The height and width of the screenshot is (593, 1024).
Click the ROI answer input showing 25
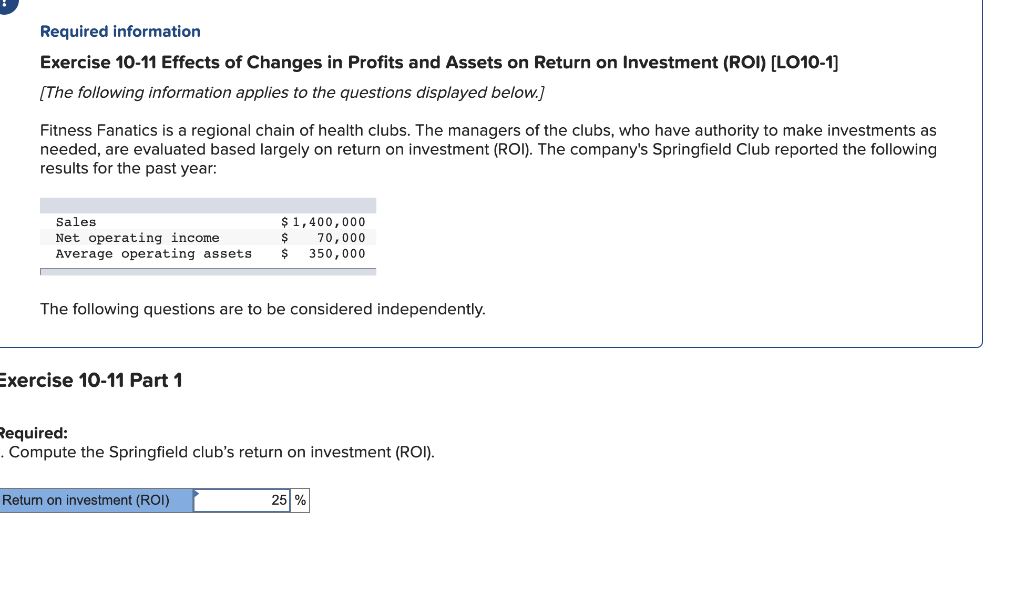pyautogui.click(x=242, y=500)
